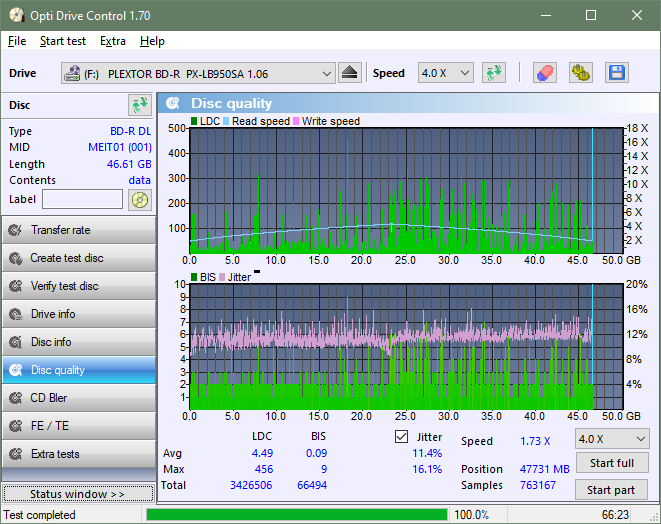Screen dimensions: 661x524
Task: Click the refresh speed icon in toolbar
Action: pos(493,73)
